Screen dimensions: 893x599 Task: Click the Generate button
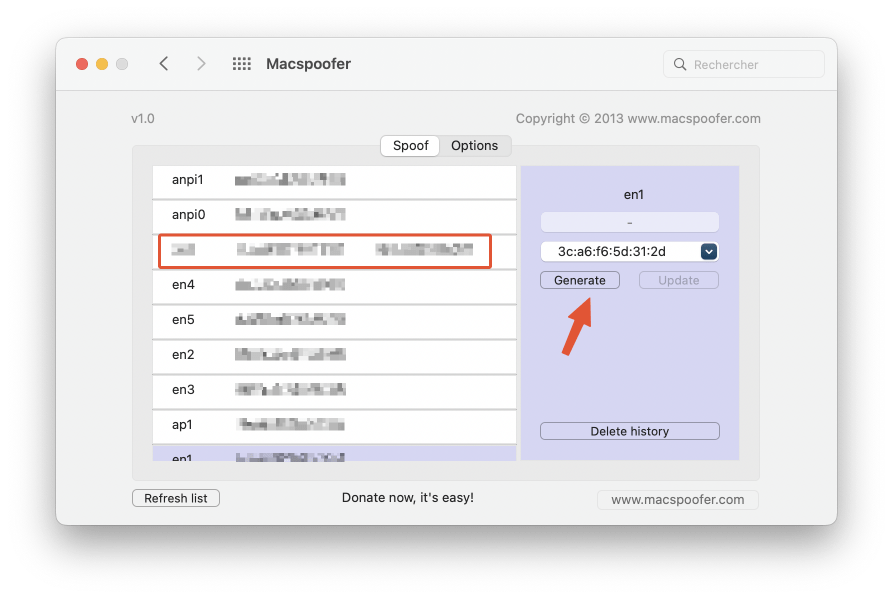click(x=580, y=280)
